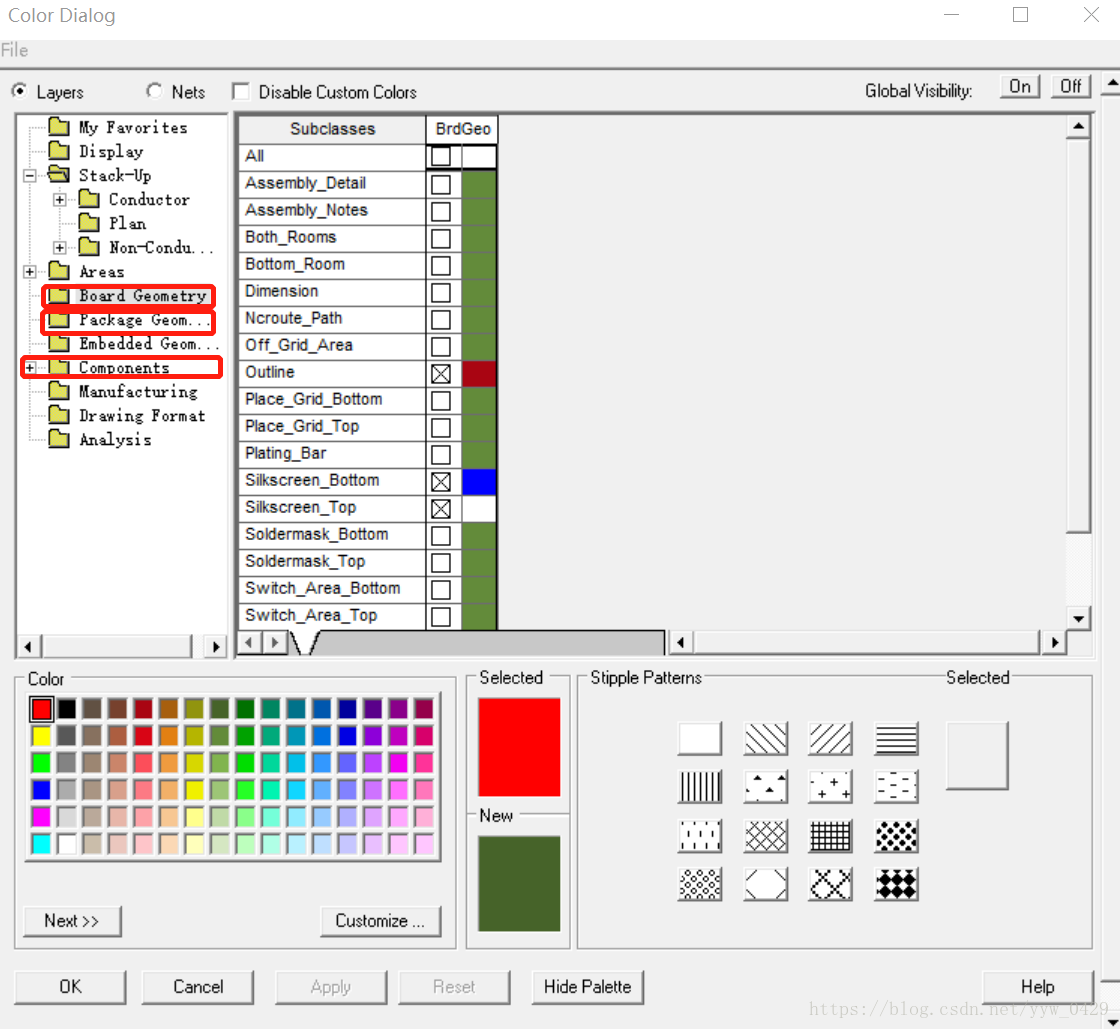Select the blank solid stipple pattern

pyautogui.click(x=700, y=739)
